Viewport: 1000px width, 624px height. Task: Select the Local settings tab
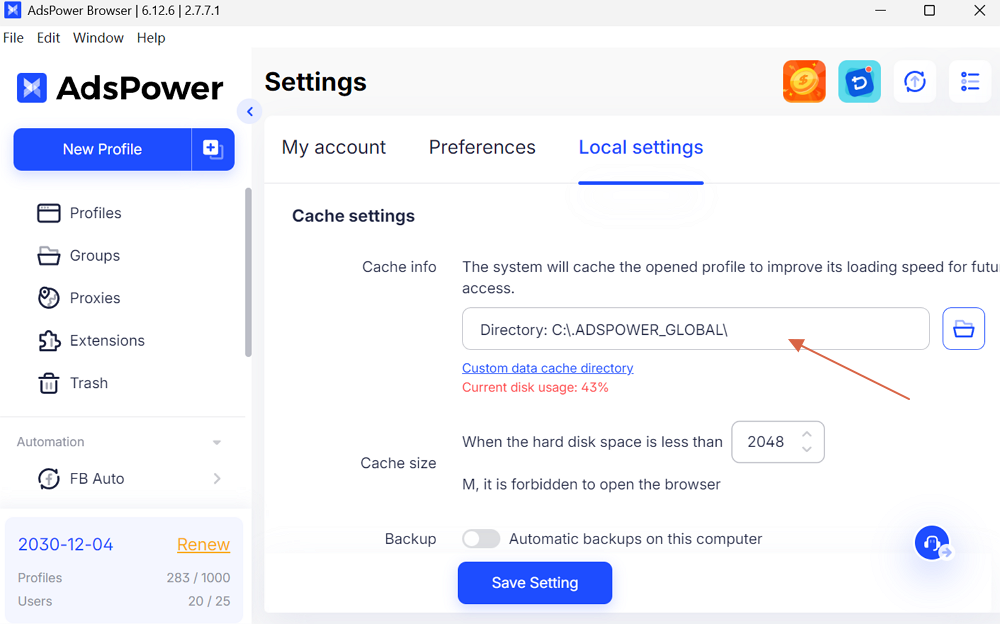[641, 147]
